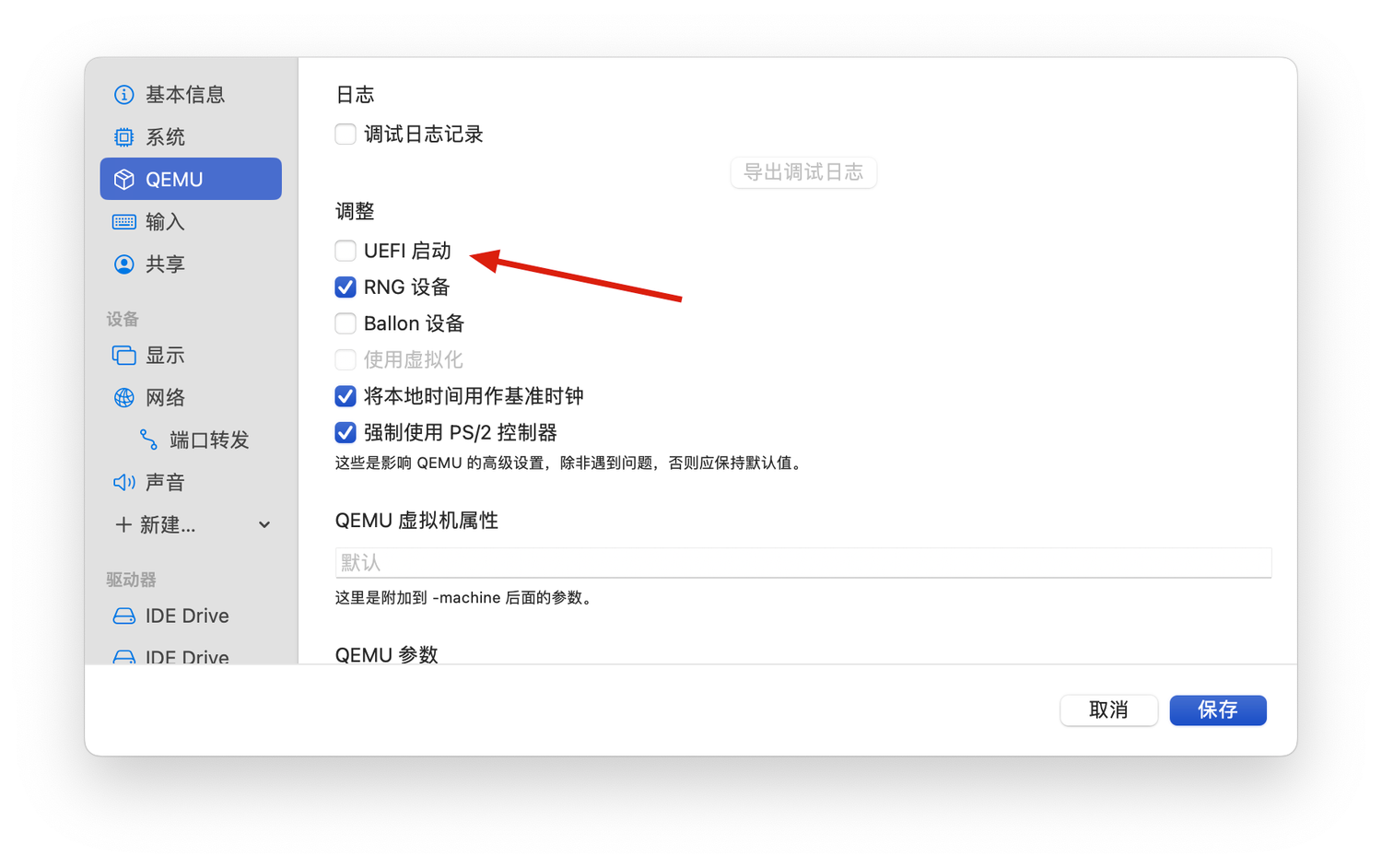Image resolution: width=1382 pixels, height=868 pixels.
Task: Click the 共享 person icon
Action: coord(123,264)
